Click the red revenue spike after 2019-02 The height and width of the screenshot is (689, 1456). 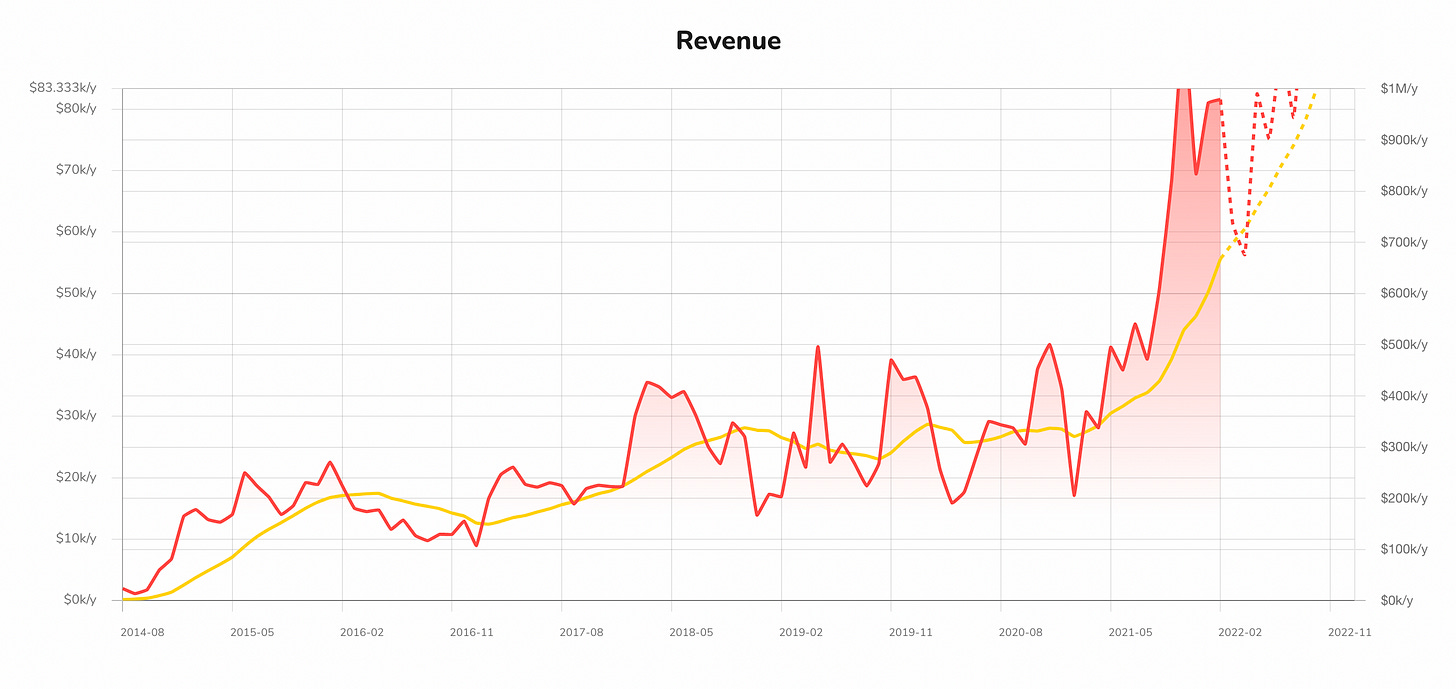point(818,348)
